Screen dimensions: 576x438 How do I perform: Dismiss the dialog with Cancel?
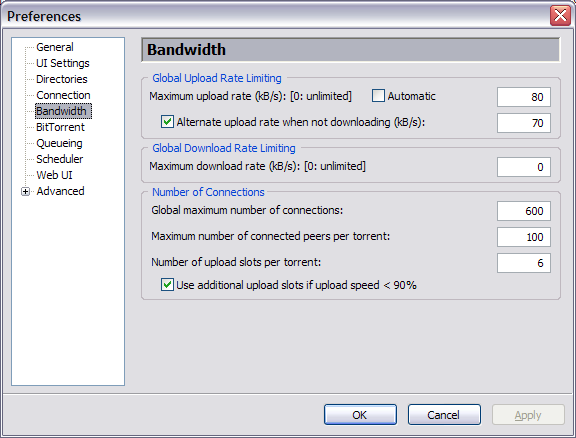(444, 414)
